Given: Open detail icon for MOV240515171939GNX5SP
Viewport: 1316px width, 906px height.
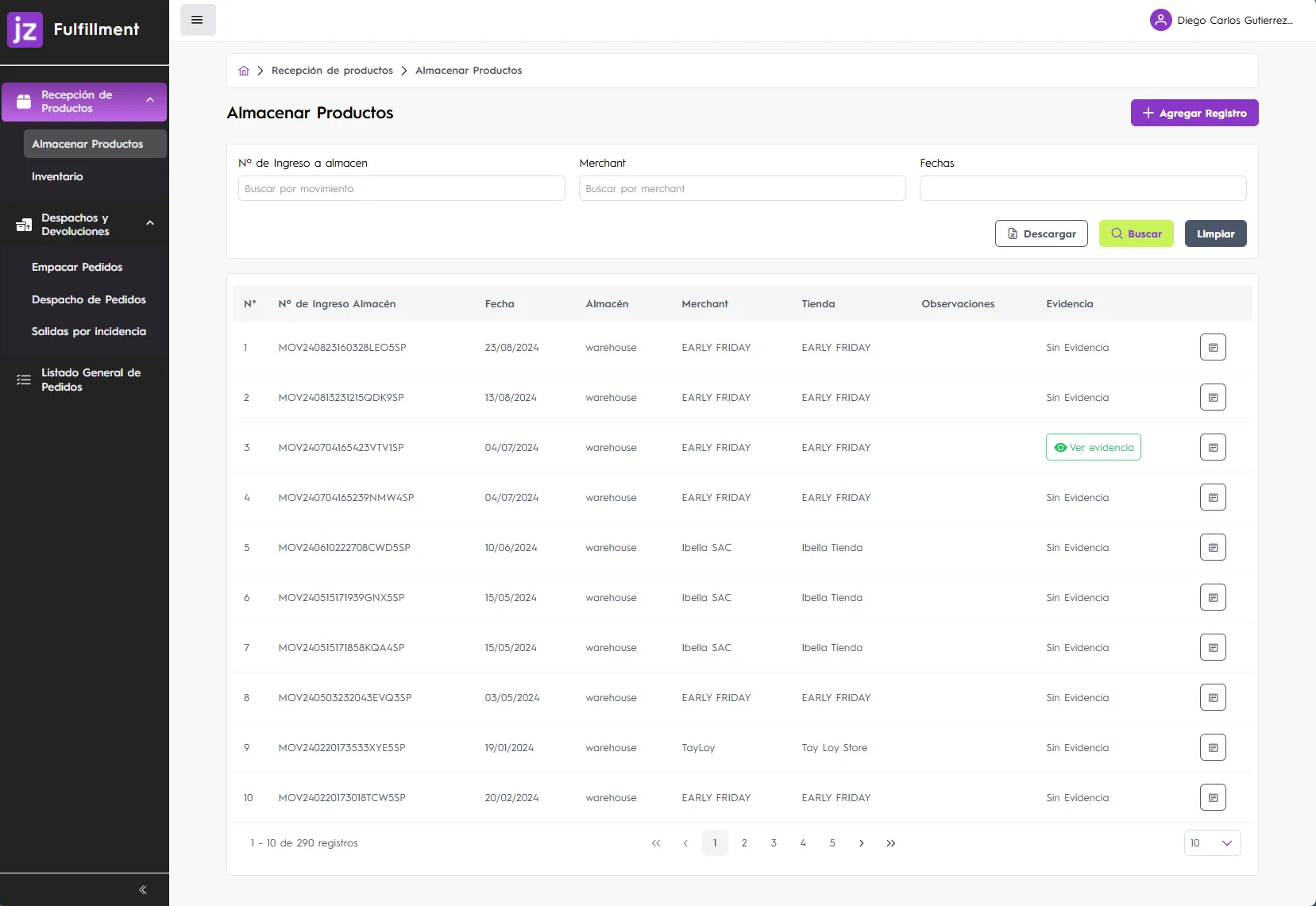Looking at the screenshot, I should point(1213,597).
